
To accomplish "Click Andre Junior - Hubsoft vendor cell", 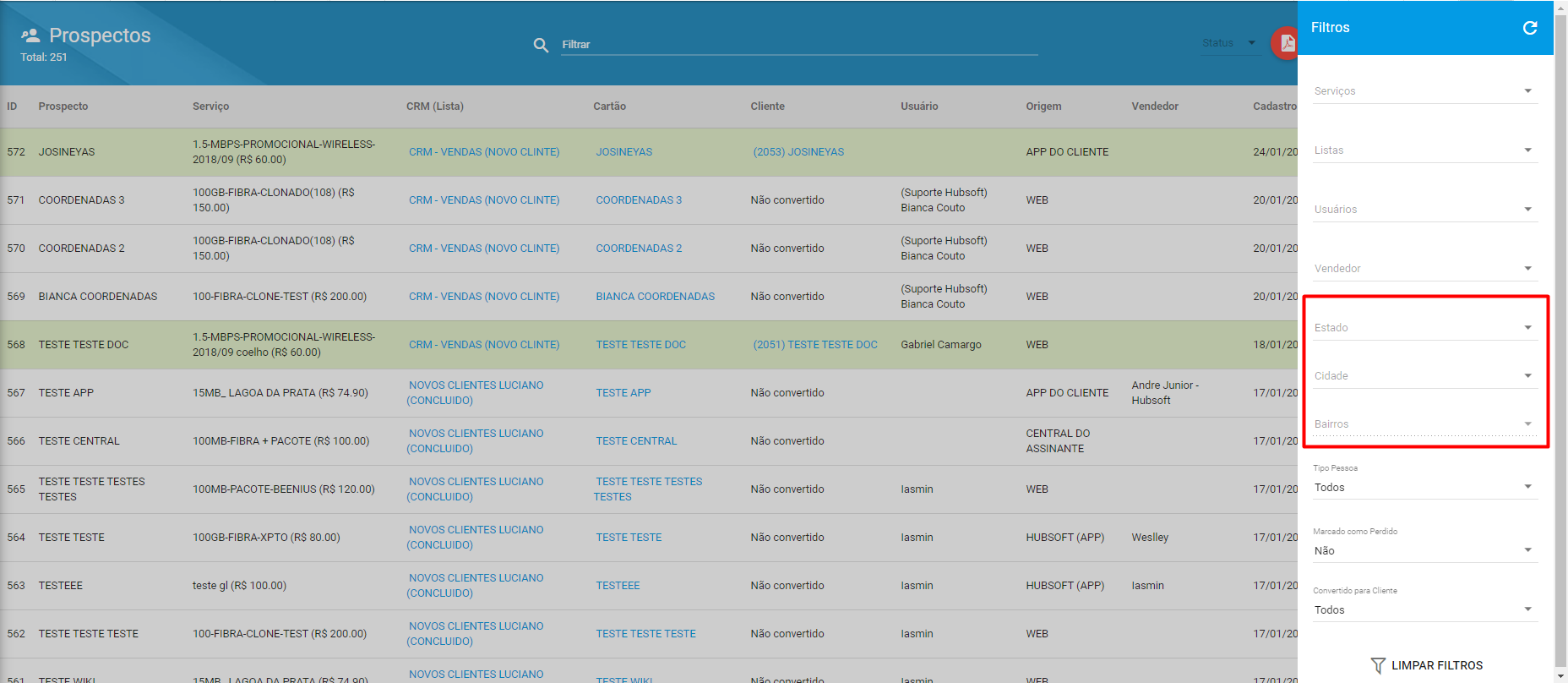I will pos(1165,393).
